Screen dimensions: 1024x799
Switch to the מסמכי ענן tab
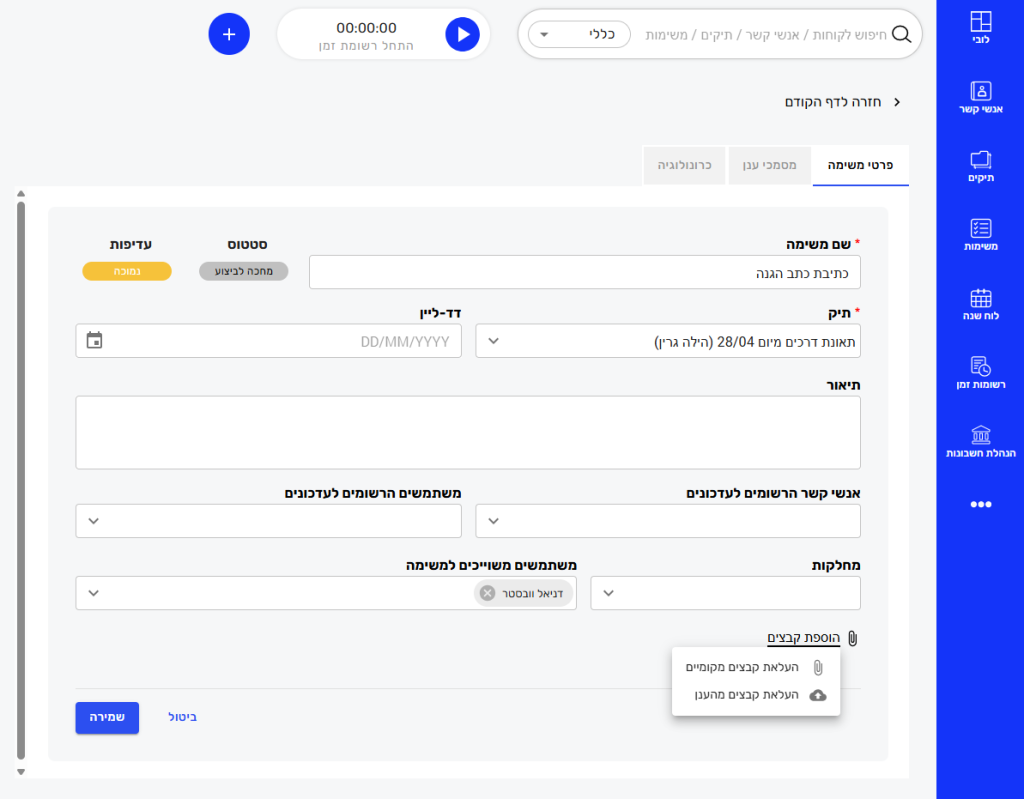point(769,165)
